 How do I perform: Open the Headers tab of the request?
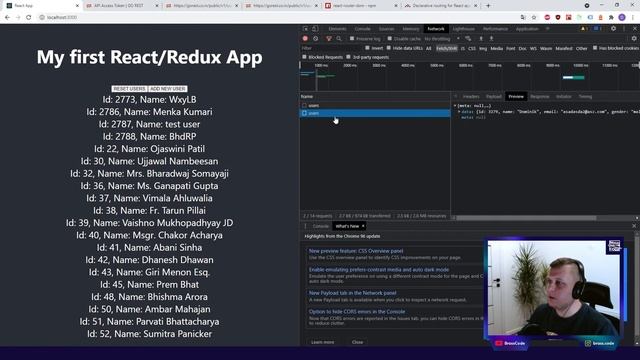pos(471,96)
